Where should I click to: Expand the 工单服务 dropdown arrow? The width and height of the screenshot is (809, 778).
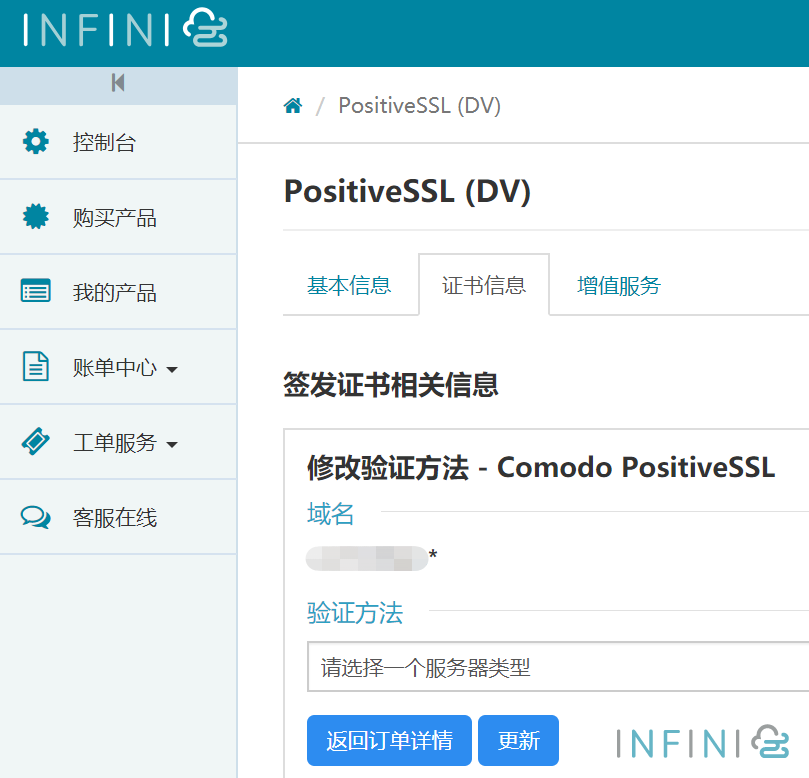point(172,445)
